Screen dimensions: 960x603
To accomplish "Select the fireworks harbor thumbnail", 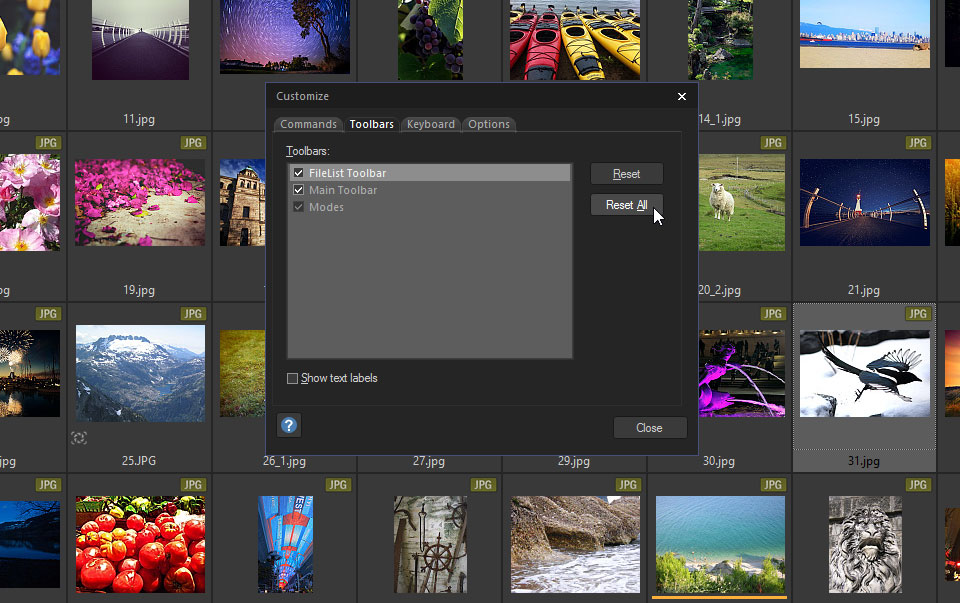I will 30,373.
